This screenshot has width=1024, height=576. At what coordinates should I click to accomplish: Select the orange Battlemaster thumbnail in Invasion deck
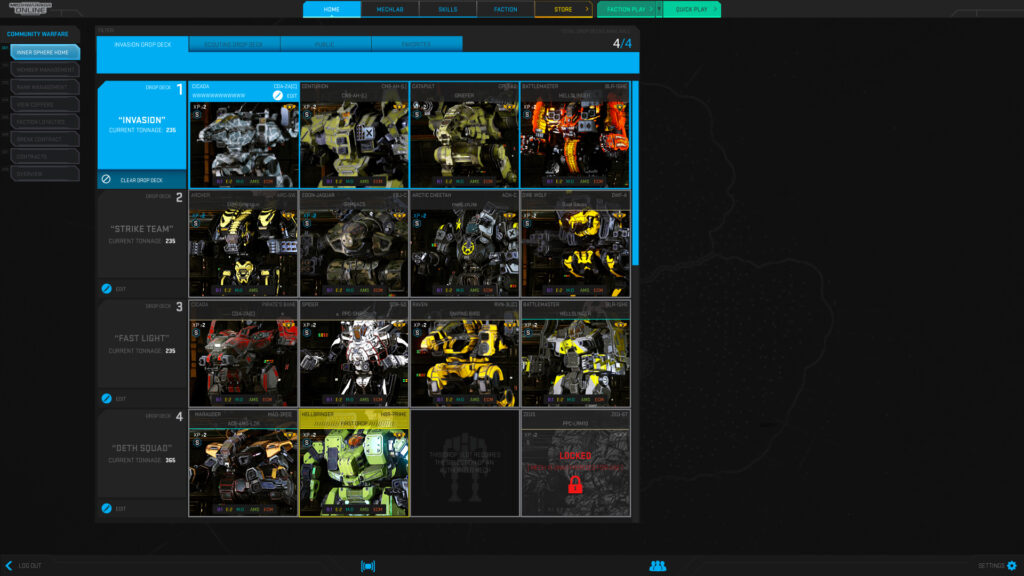tap(575, 144)
